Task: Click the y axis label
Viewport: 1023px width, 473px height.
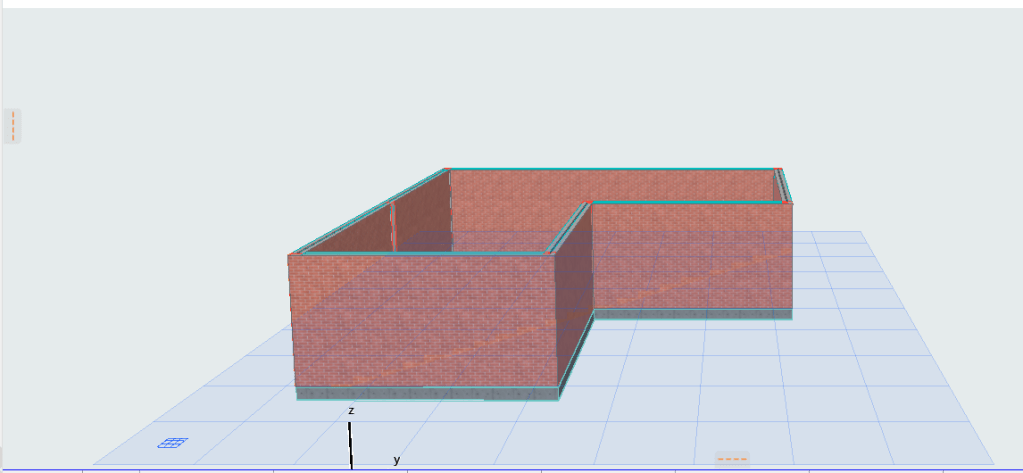Action: (x=397, y=460)
